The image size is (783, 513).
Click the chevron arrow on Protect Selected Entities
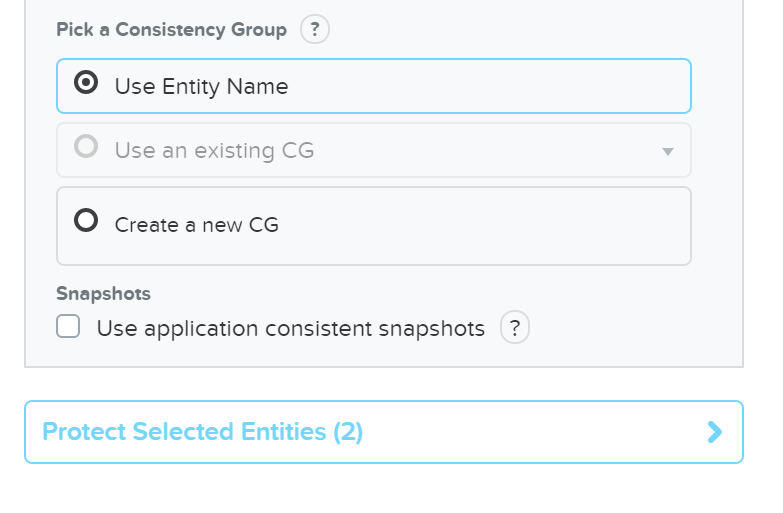[x=714, y=432]
